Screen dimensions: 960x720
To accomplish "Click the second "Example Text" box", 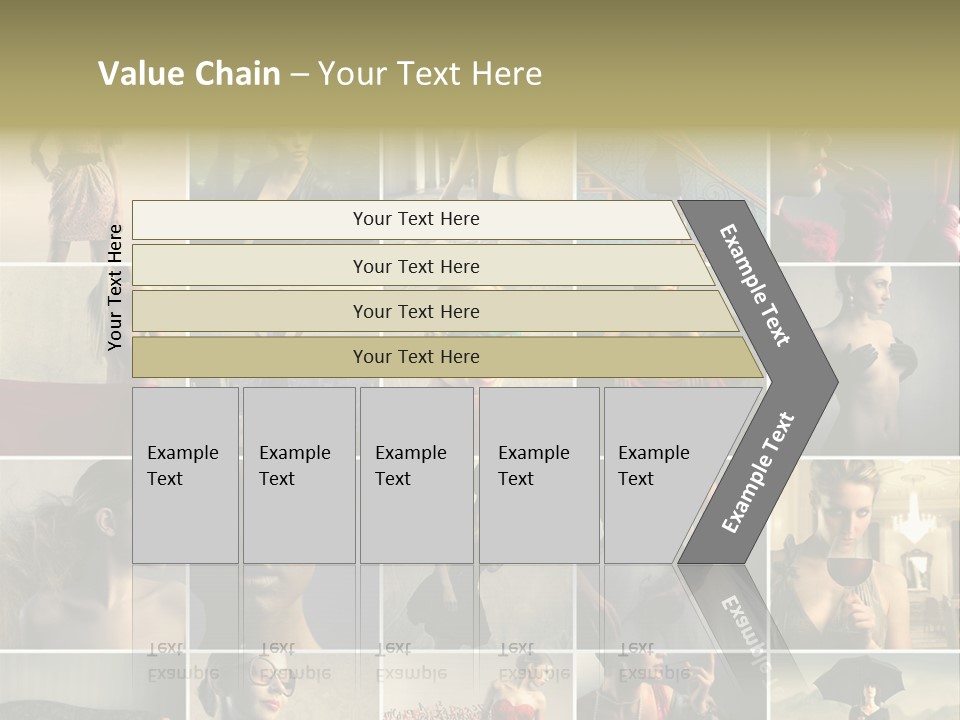I will coord(298,475).
